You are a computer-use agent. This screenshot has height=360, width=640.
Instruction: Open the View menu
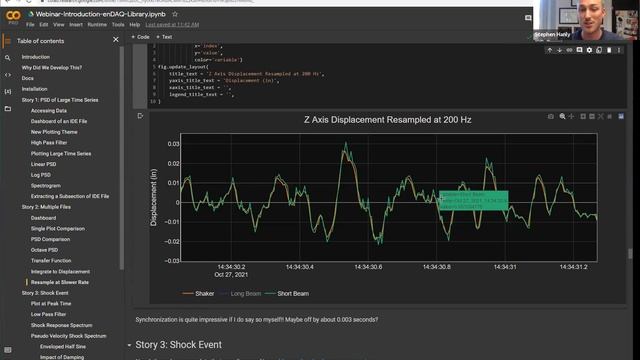pos(58,25)
